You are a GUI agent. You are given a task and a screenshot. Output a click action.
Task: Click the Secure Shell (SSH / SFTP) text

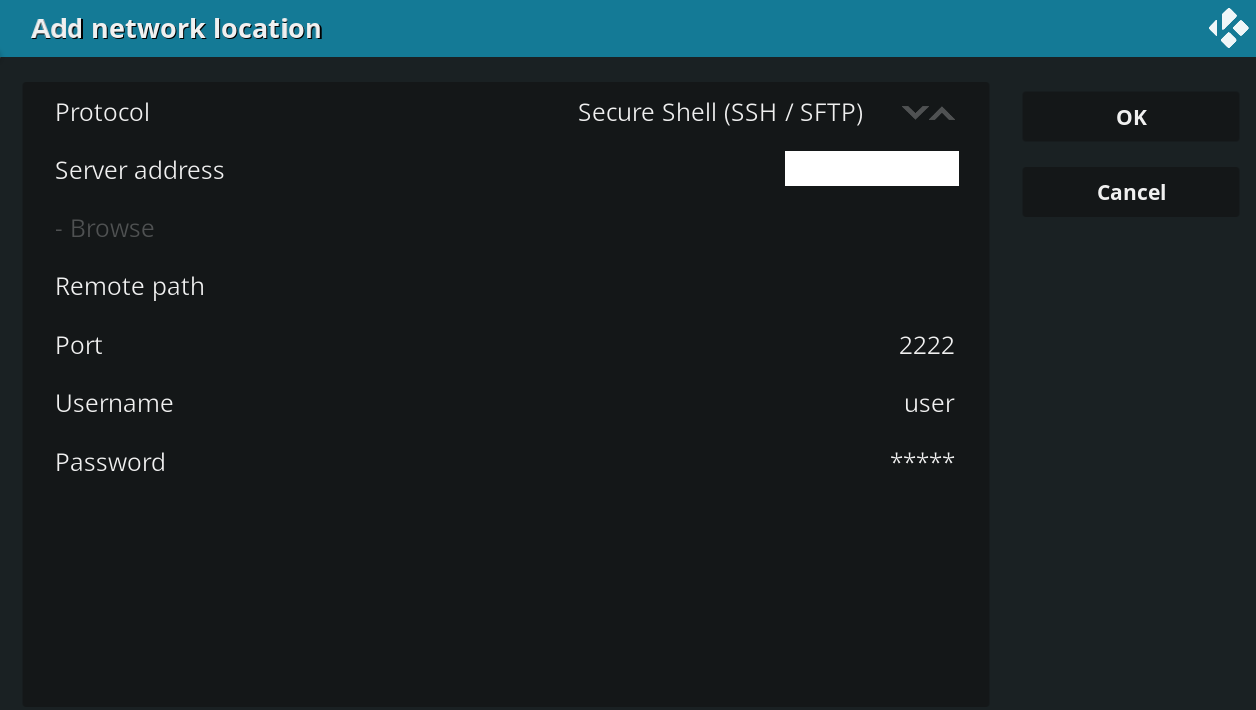coord(719,112)
